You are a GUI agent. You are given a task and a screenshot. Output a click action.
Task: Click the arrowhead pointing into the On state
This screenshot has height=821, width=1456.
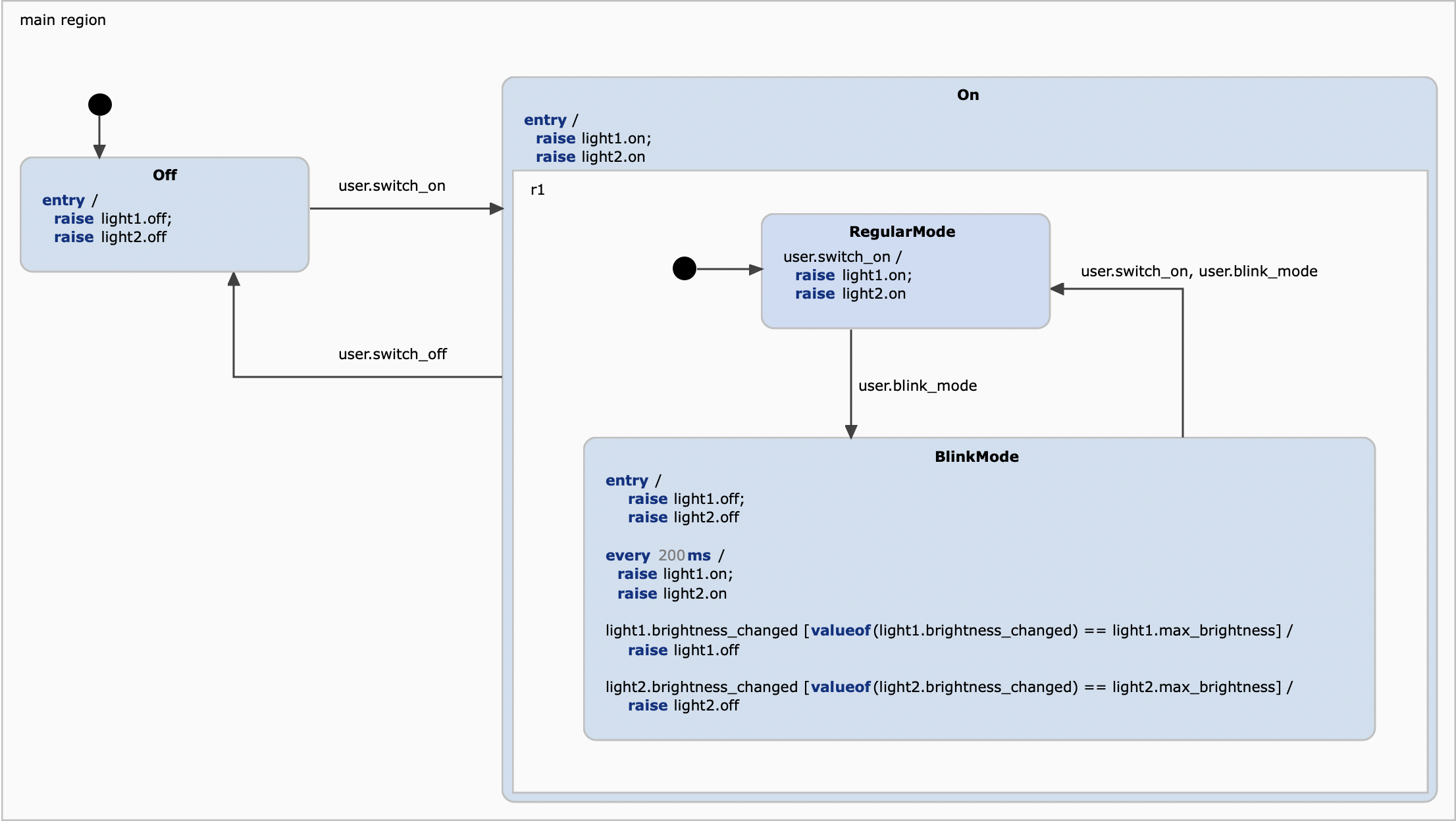pos(497,209)
